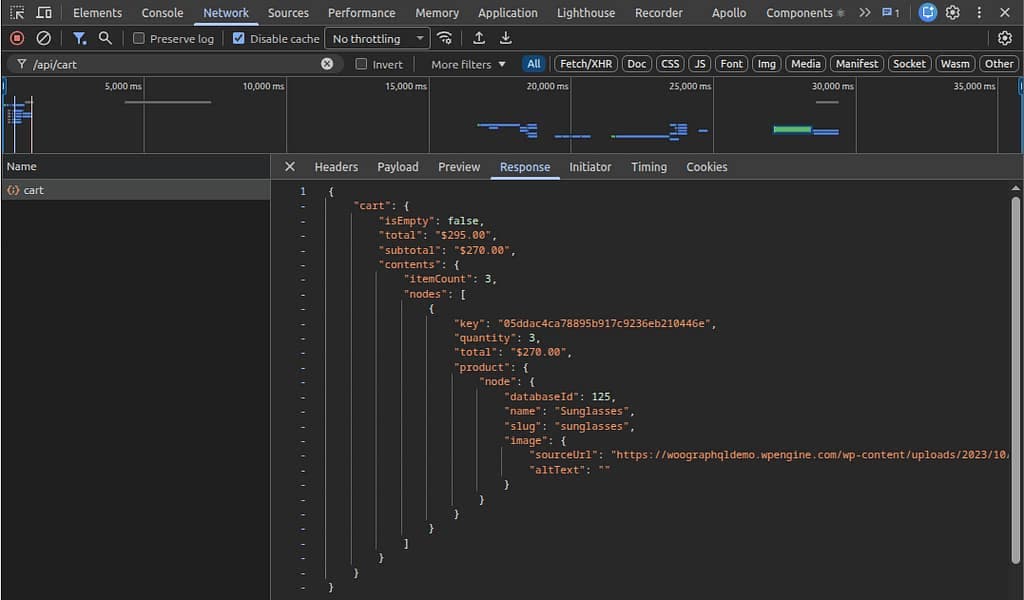Open the Recorder panel tab
Viewport: 1024px width, 600px height.
click(x=658, y=12)
